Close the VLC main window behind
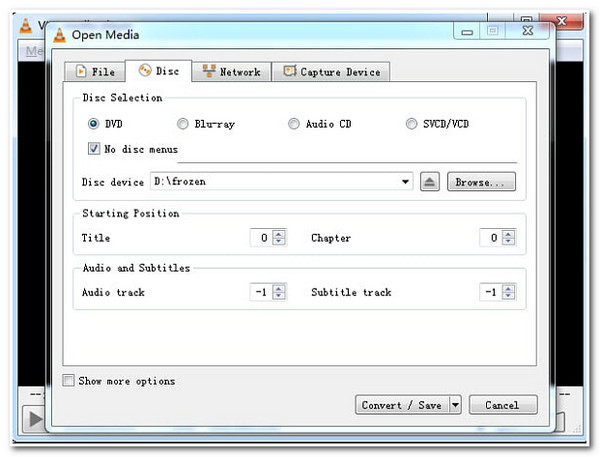The image size is (600, 457). (561, 21)
